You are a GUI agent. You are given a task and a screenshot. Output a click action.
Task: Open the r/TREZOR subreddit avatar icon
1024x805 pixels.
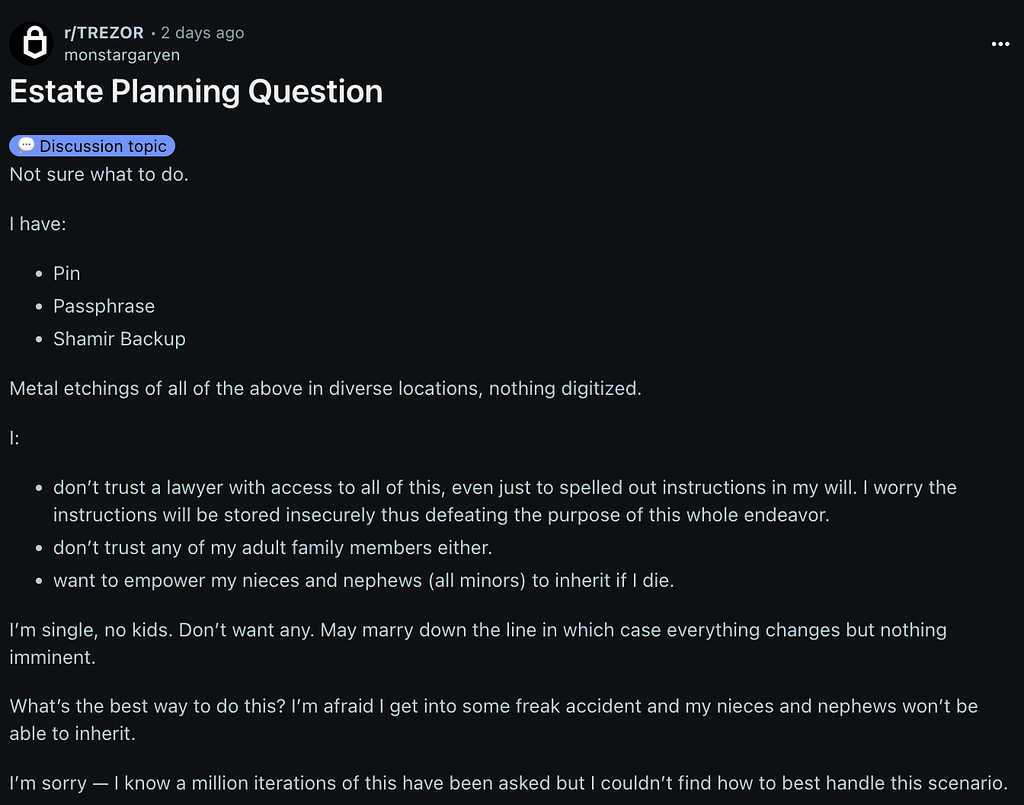31,44
